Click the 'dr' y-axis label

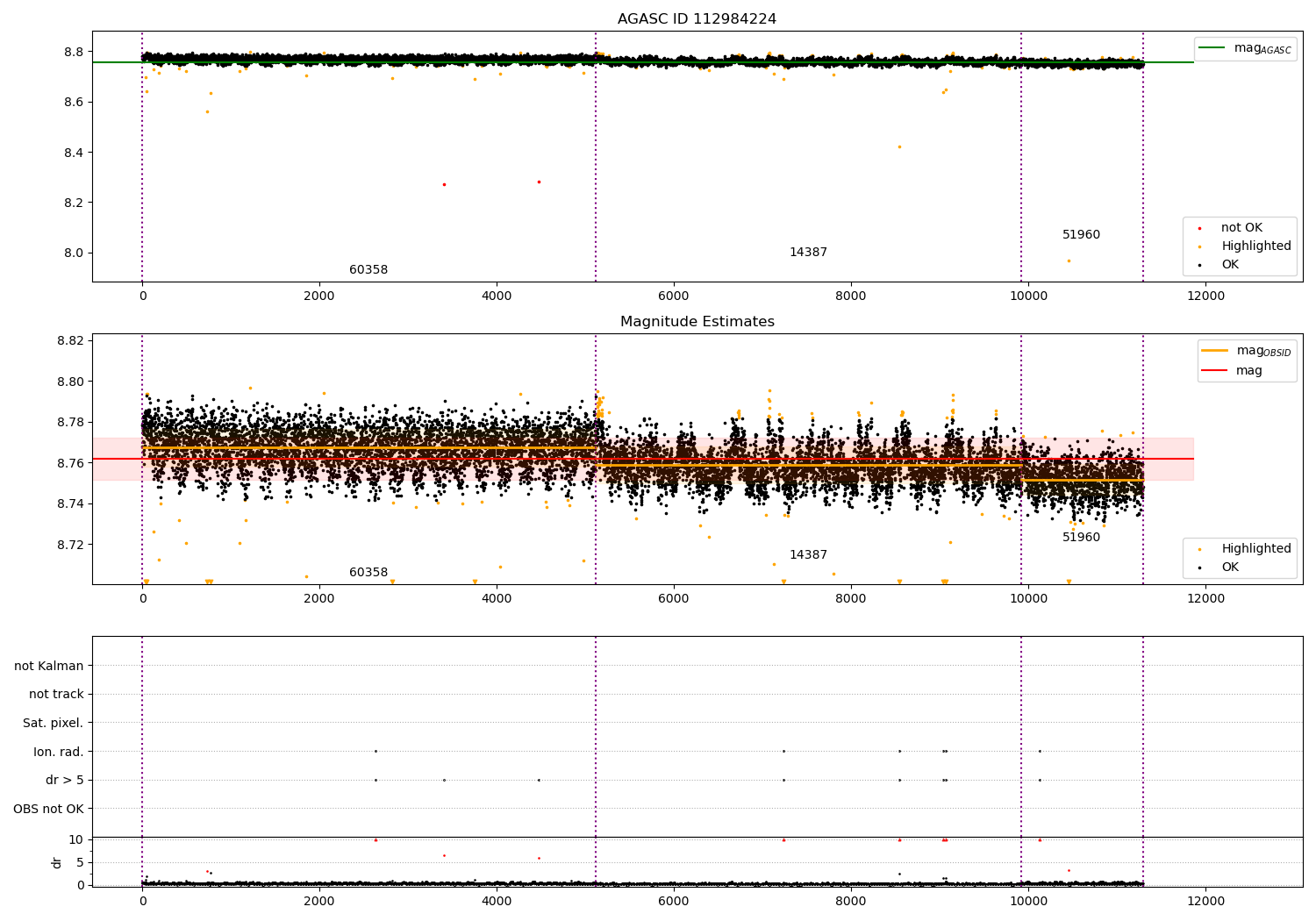(57, 862)
